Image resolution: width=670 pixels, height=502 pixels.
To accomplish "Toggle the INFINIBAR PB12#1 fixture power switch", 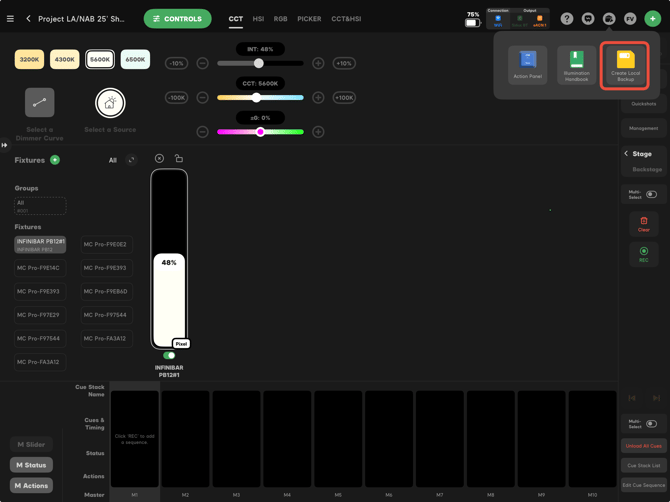I will 169,355.
